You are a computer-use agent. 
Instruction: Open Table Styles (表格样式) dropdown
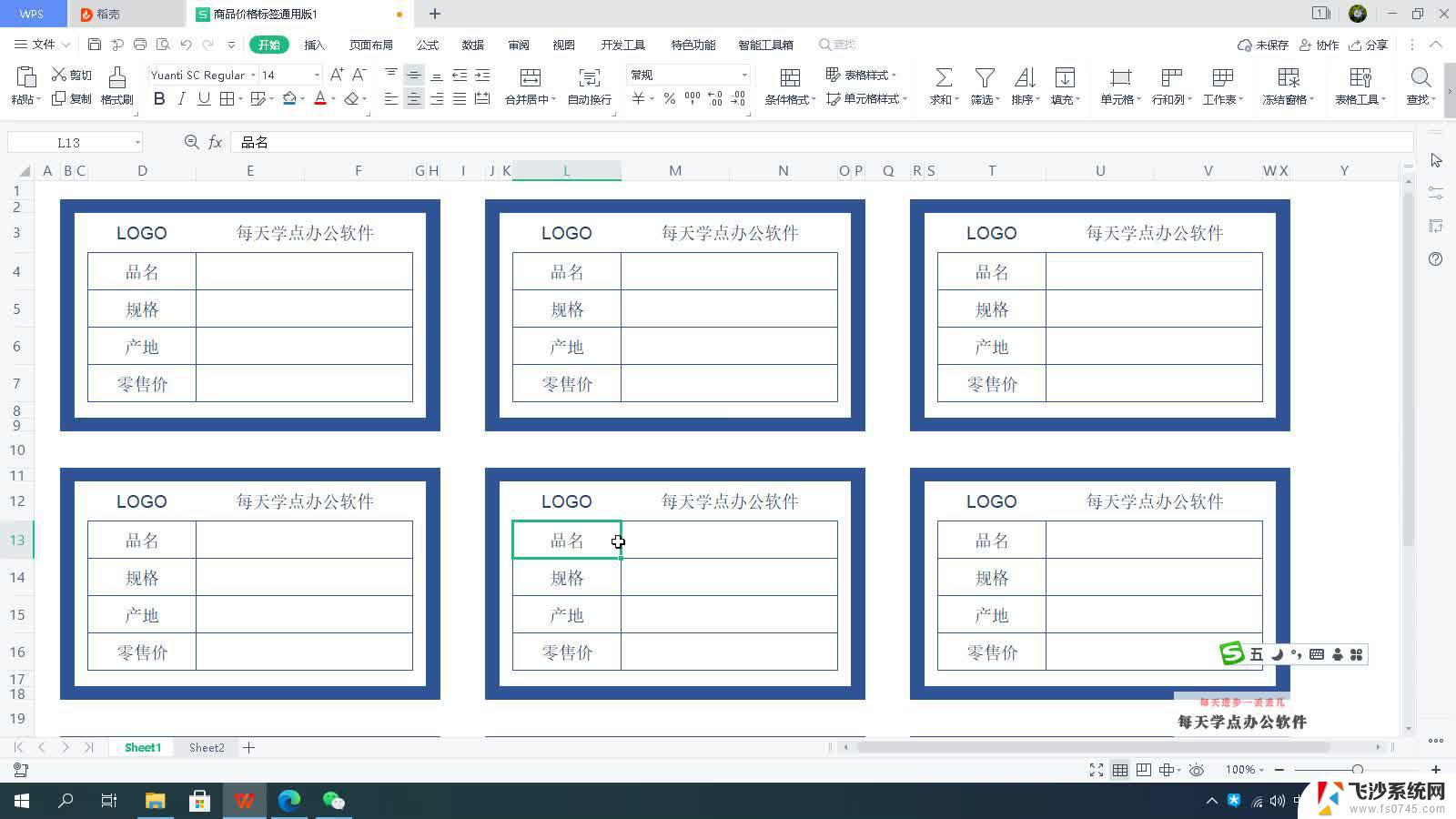pyautogui.click(x=861, y=75)
